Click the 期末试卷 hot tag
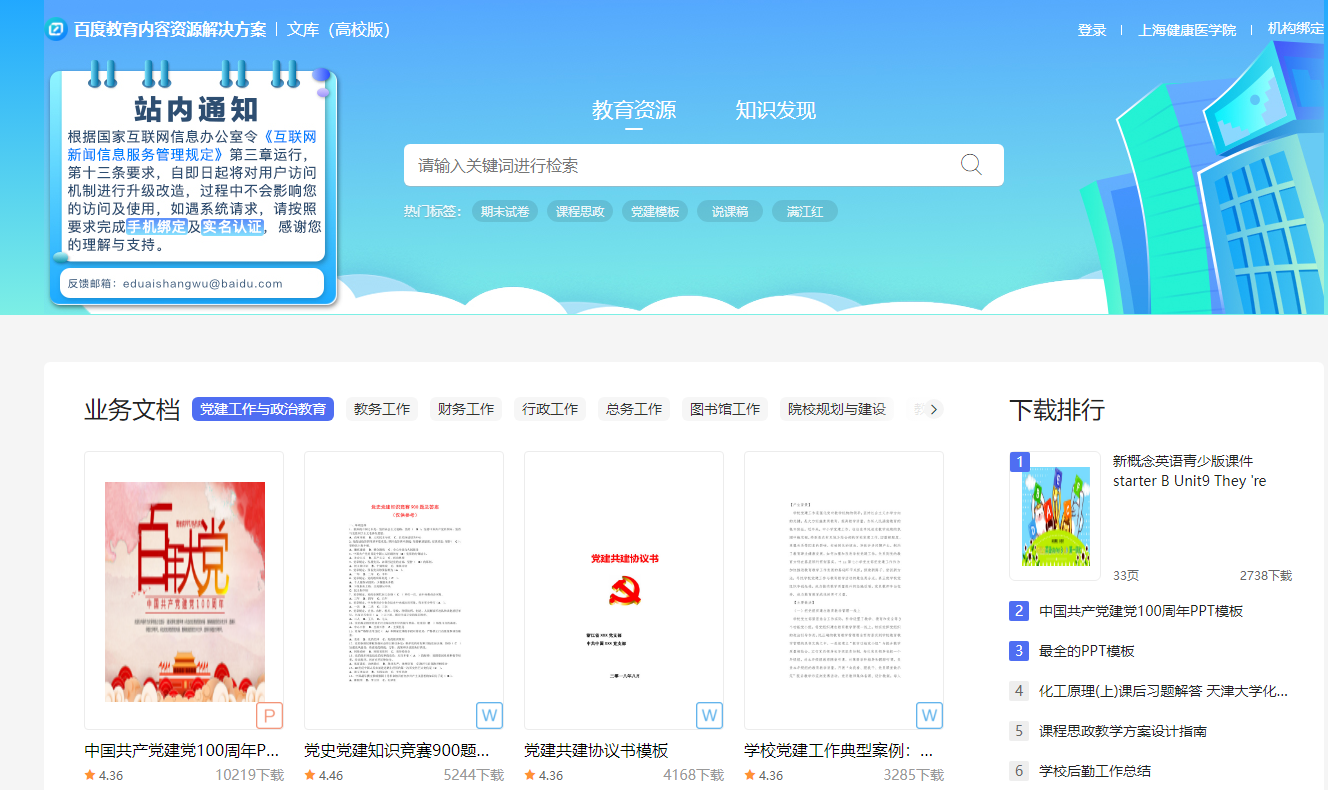Screen dimensions: 1328x790 click(x=505, y=211)
